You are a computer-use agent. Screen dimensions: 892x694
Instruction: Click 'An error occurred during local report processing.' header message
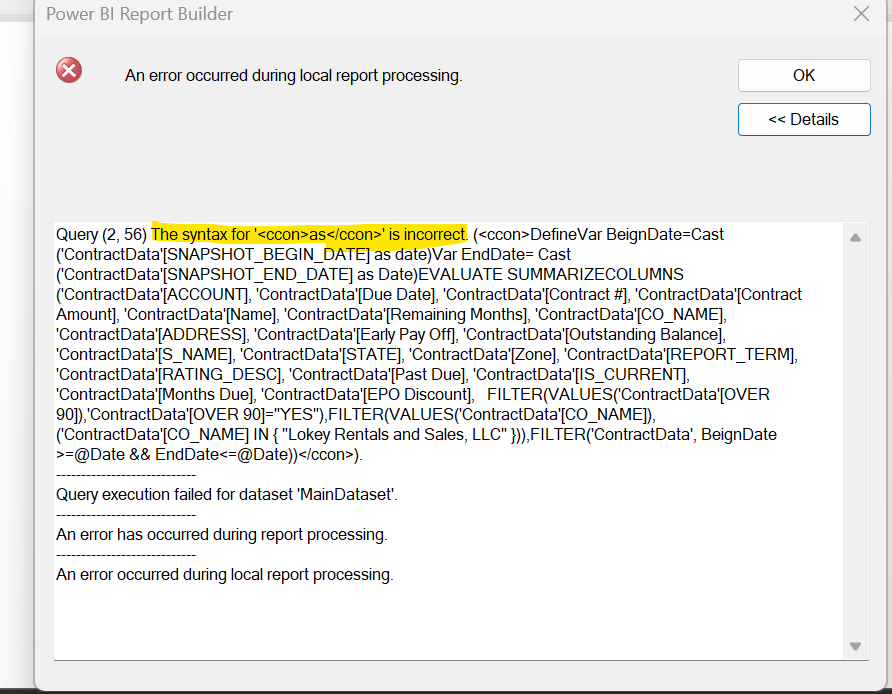(294, 76)
